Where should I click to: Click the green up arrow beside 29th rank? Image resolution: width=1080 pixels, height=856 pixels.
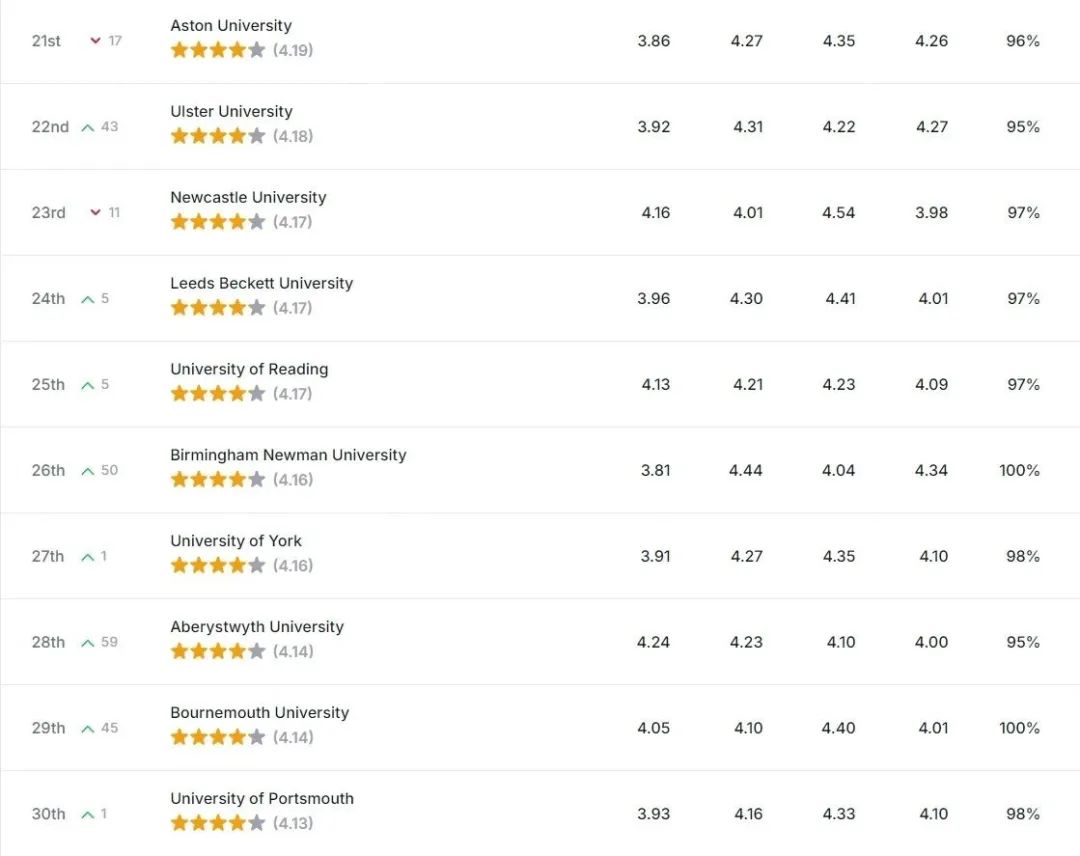(87, 729)
